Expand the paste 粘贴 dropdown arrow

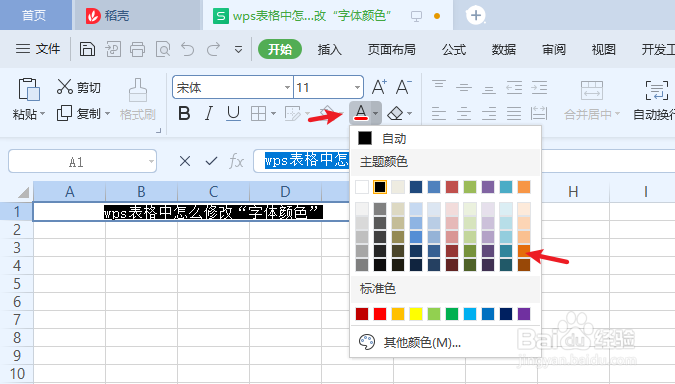point(42,114)
